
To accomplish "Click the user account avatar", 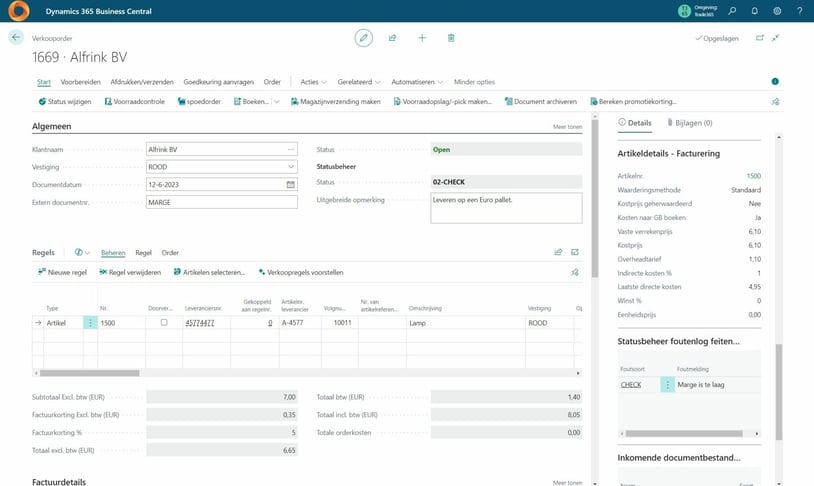I will click(684, 11).
